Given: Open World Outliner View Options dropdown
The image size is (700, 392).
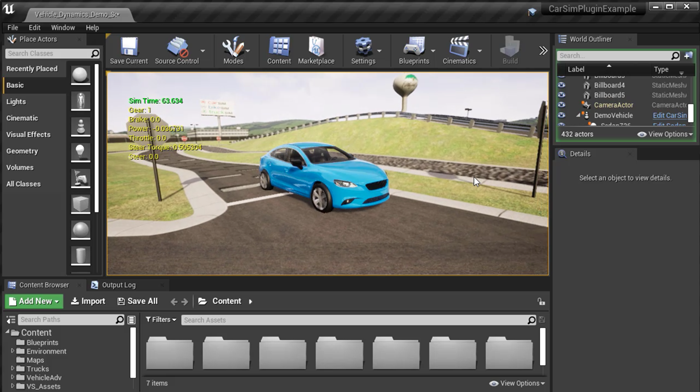Looking at the screenshot, I should point(665,134).
